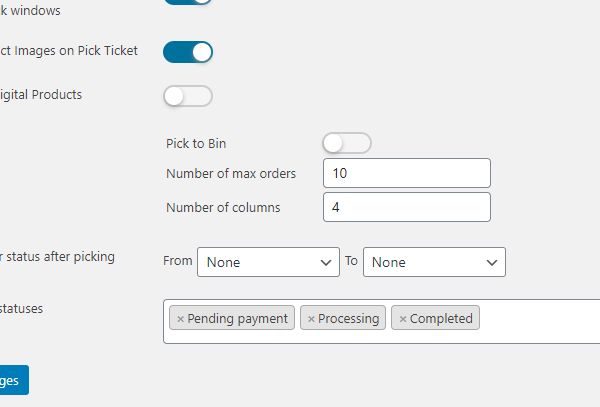
Task: Open the To status dropdown
Action: click(434, 262)
